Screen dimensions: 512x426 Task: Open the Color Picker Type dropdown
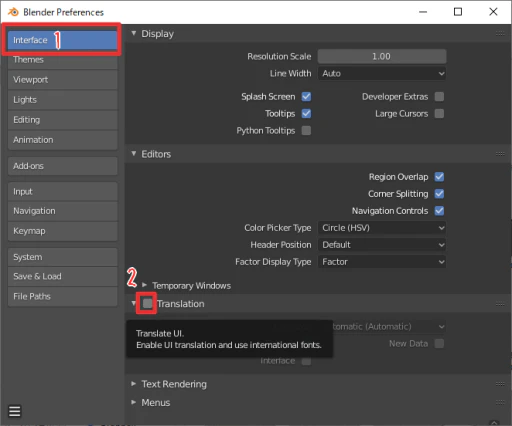point(382,228)
